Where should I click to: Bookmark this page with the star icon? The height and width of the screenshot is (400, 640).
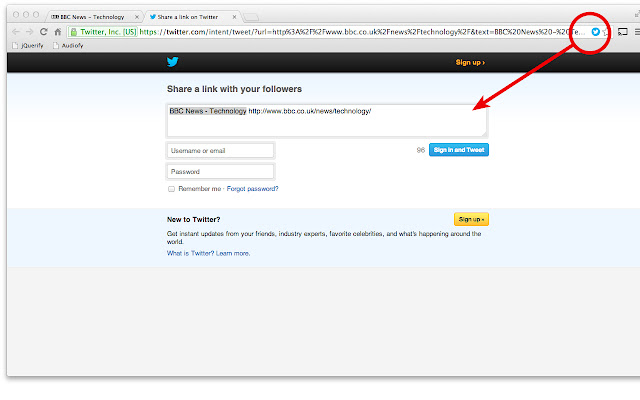605,32
